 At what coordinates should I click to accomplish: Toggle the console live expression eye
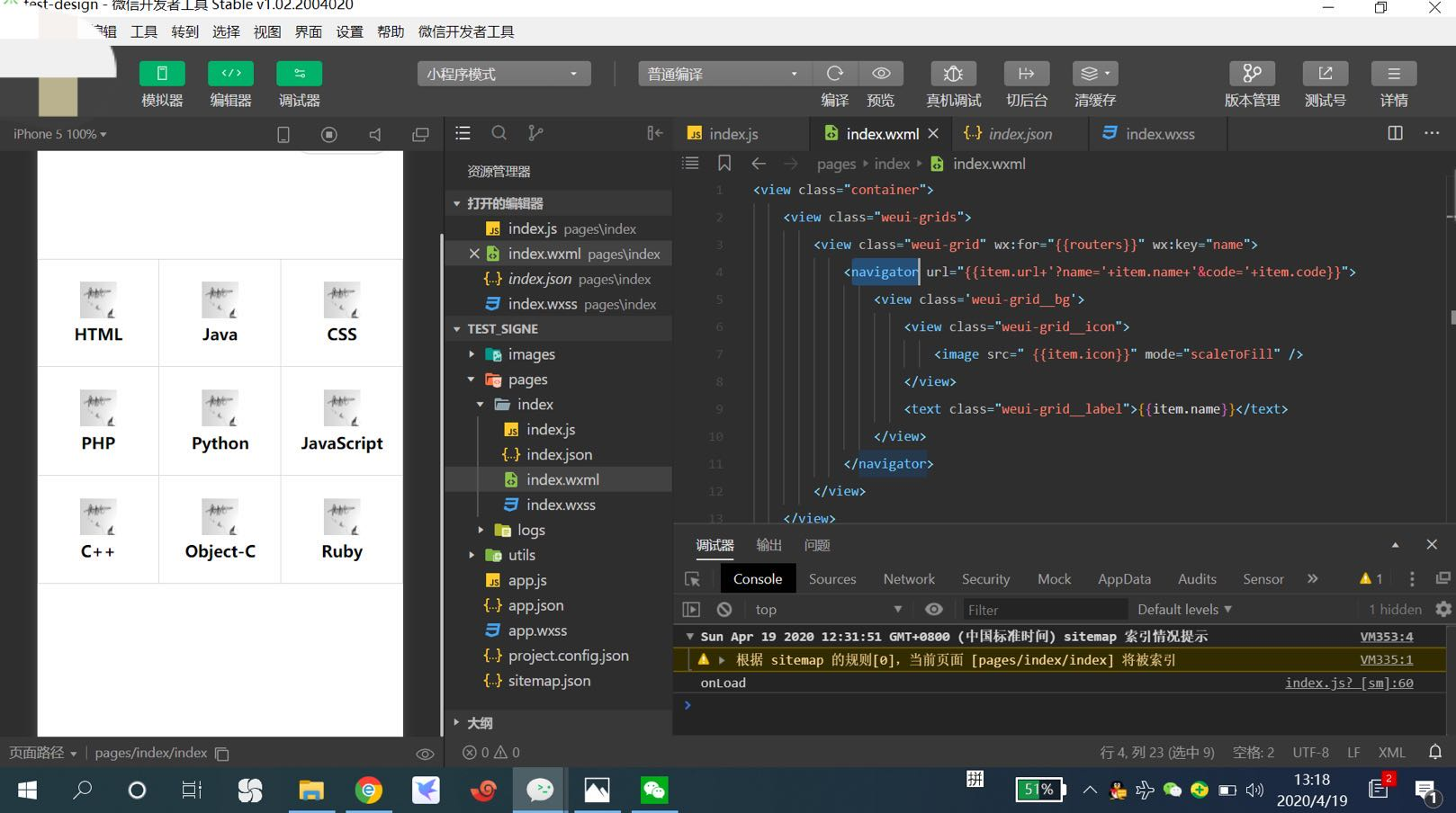click(x=934, y=609)
